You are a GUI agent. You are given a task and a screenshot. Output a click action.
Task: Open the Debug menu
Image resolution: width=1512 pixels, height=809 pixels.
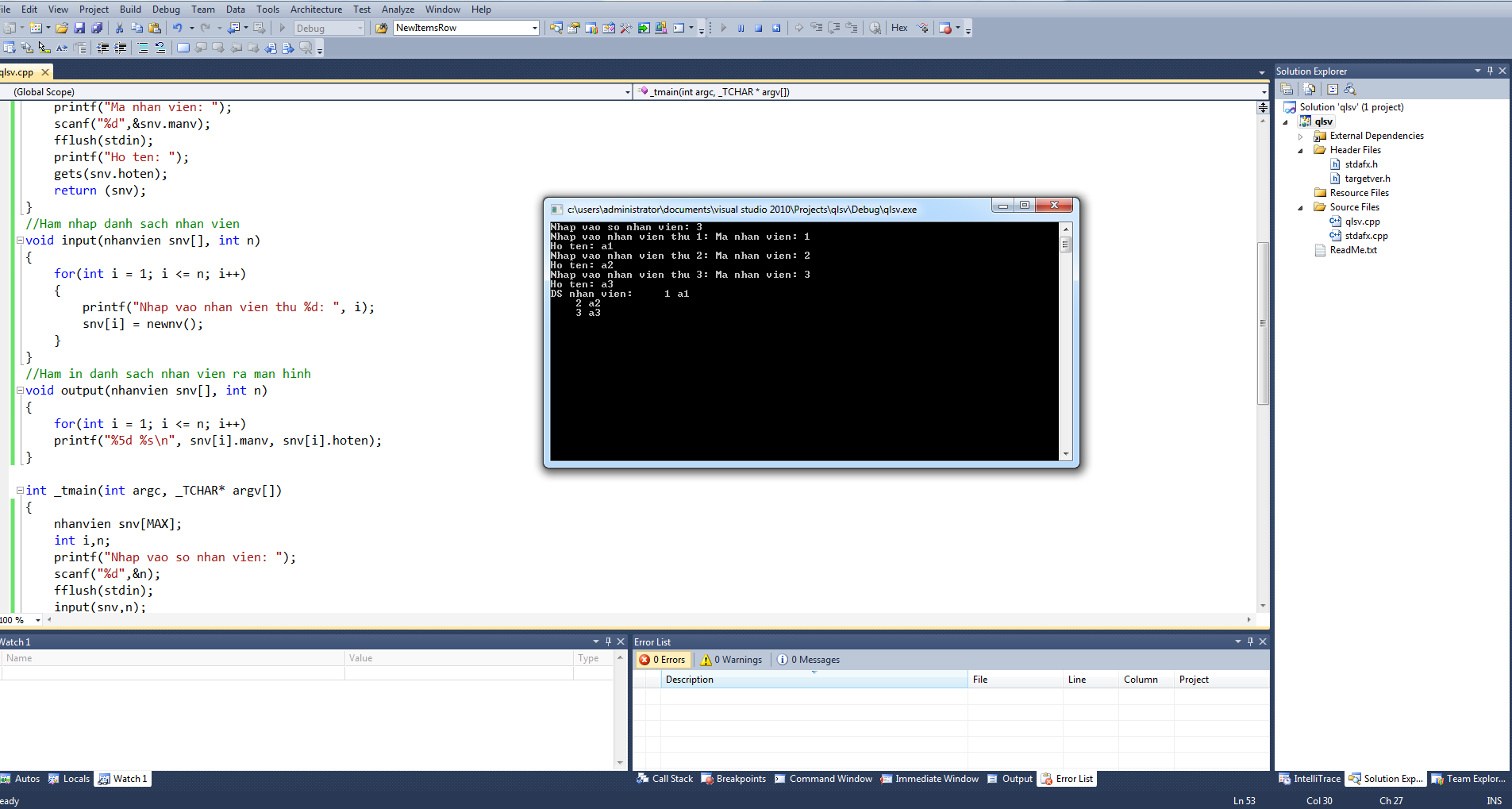[166, 10]
